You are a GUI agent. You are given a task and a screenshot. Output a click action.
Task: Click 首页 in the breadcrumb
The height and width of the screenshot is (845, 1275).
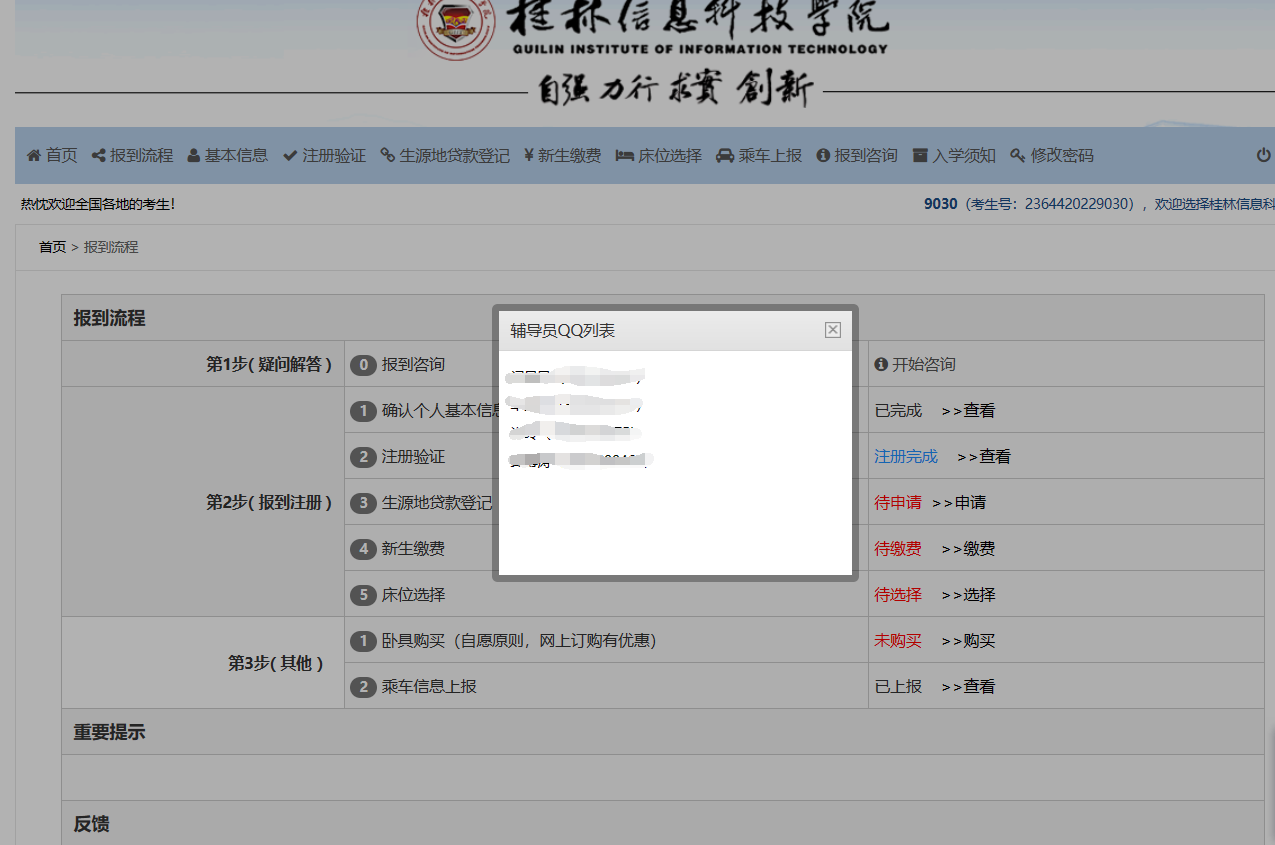52,247
